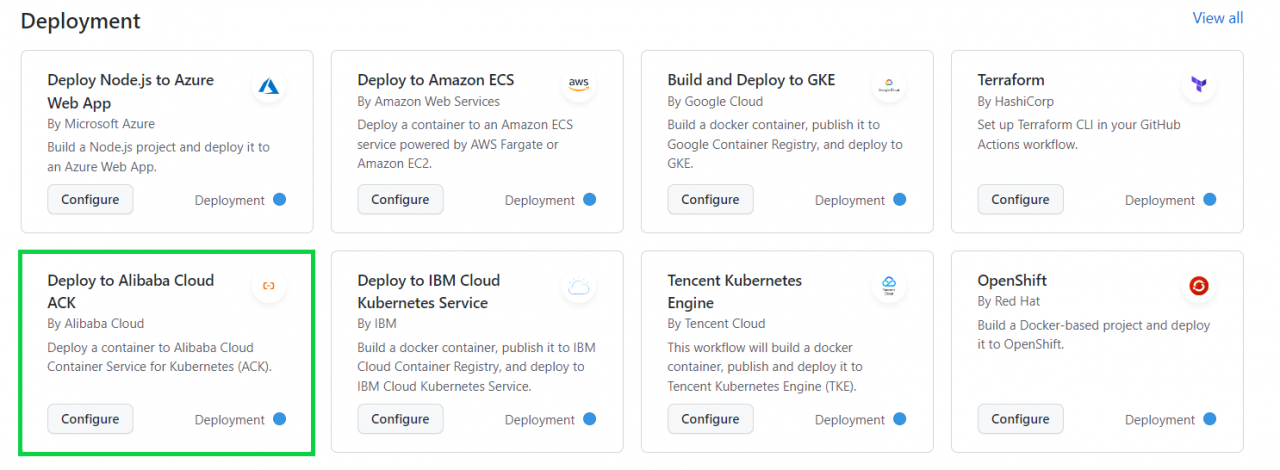The height and width of the screenshot is (470, 1280).
Task: Click blue Deployment dot on GKE card
Action: tap(899, 199)
